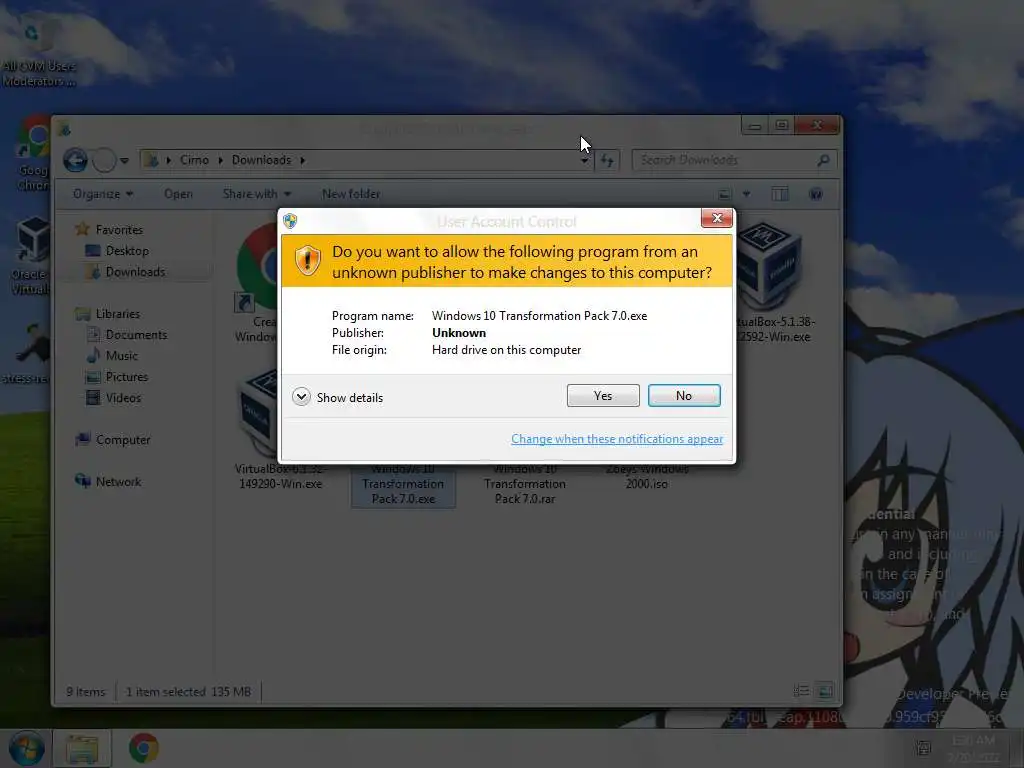The height and width of the screenshot is (768, 1024).
Task: Click Downloads in the address breadcrumb
Action: point(261,160)
